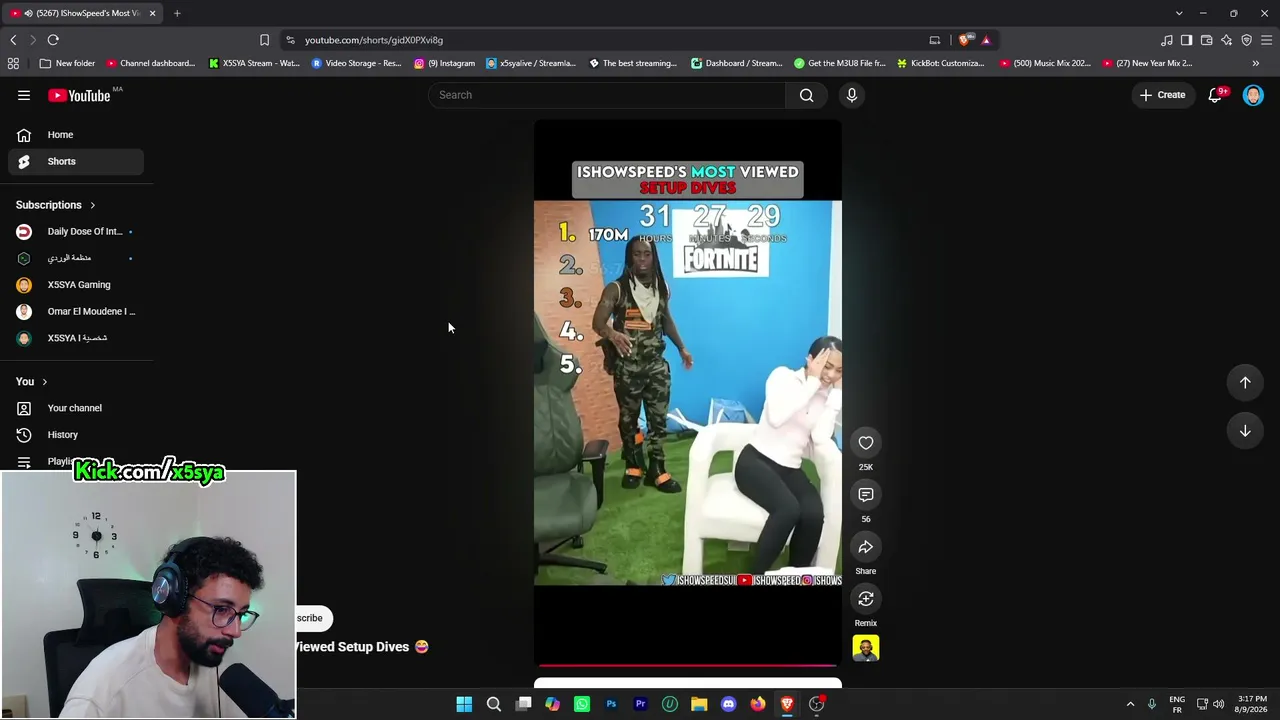Screen dimensions: 1280x720
Task: Open the volume control in tray
Action: click(x=1218, y=704)
